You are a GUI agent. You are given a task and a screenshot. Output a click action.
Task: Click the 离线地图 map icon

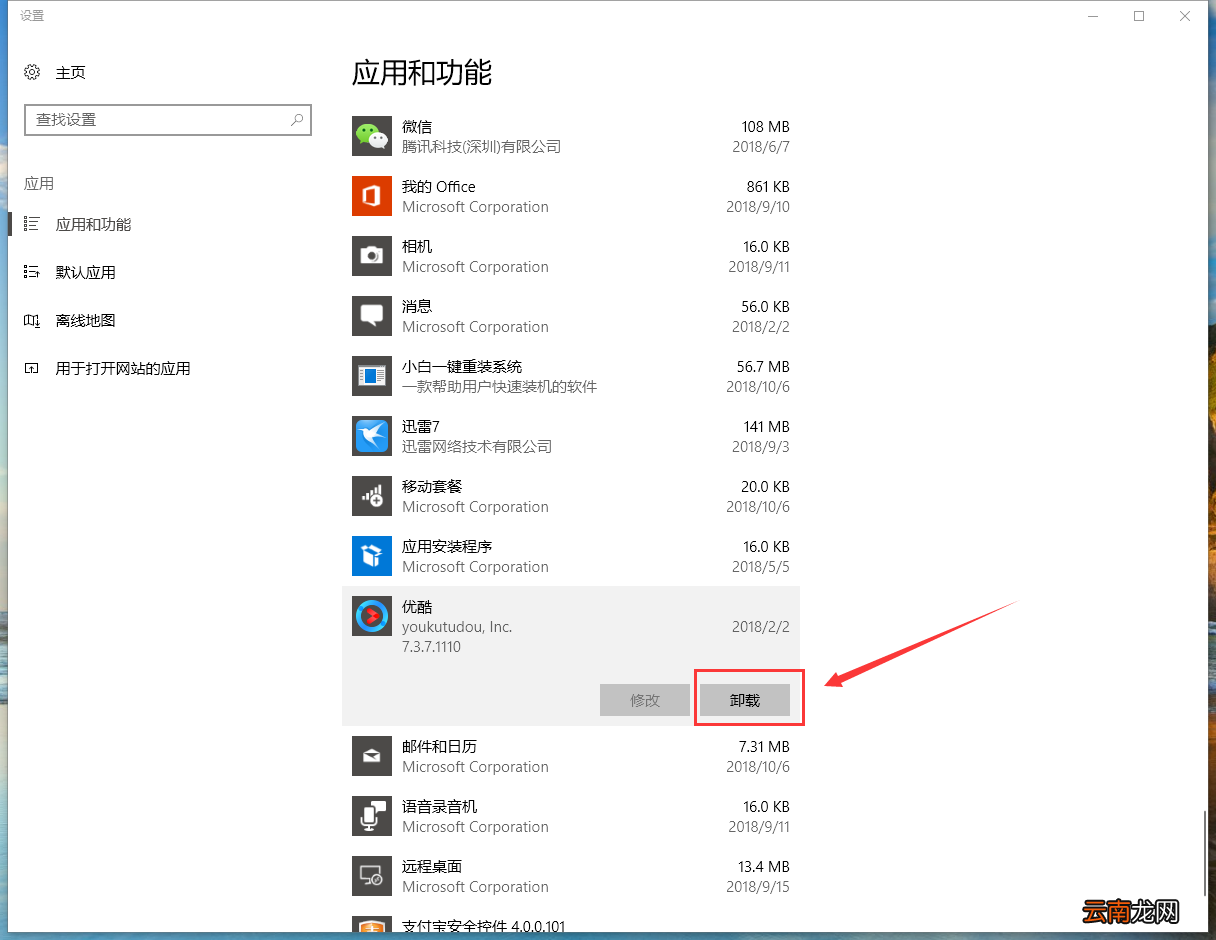pyautogui.click(x=32, y=320)
